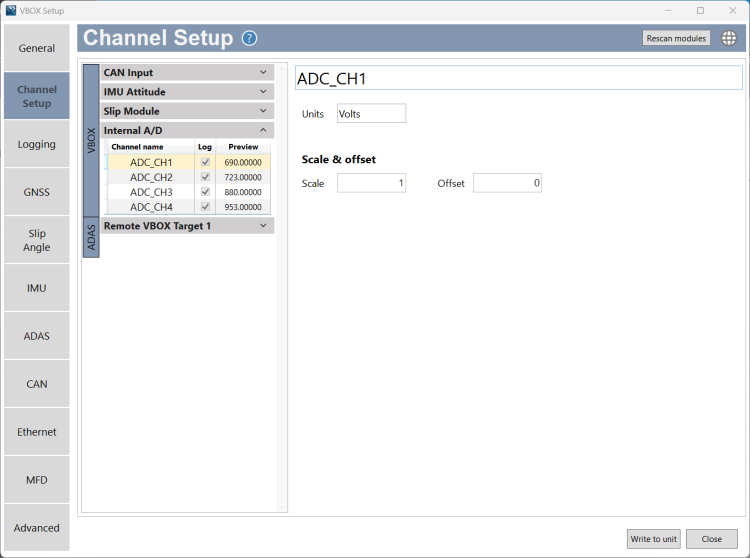Open the ADAS sidebar tab
The height and width of the screenshot is (558, 750).
[x=37, y=336]
